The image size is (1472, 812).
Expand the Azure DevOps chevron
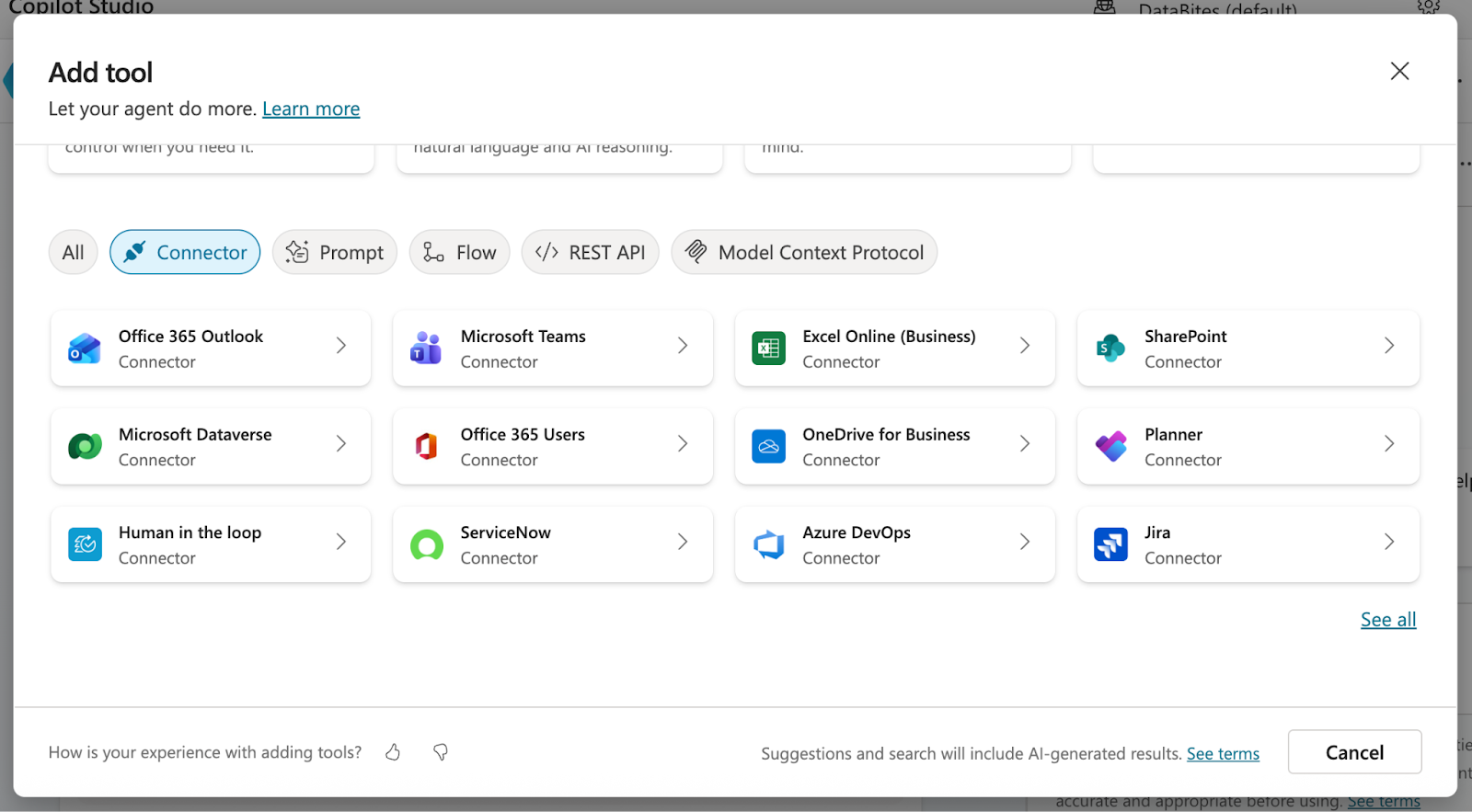pos(1025,542)
